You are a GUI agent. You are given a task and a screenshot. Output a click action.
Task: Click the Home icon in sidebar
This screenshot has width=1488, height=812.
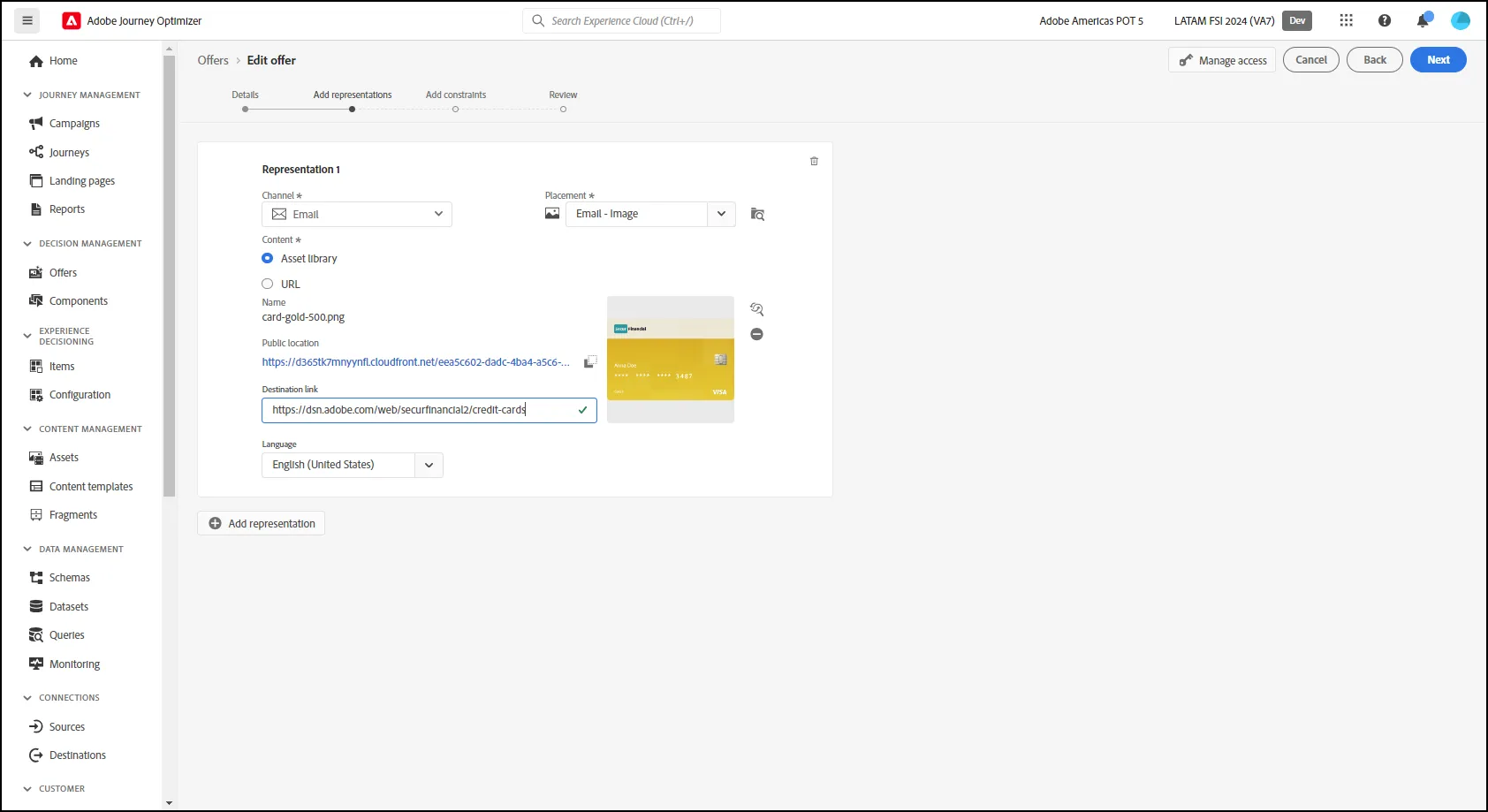tap(36, 61)
